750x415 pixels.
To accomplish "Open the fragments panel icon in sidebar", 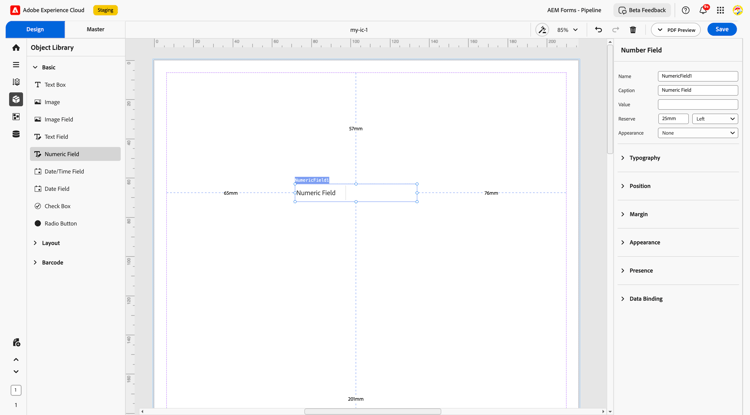I will tap(16, 117).
